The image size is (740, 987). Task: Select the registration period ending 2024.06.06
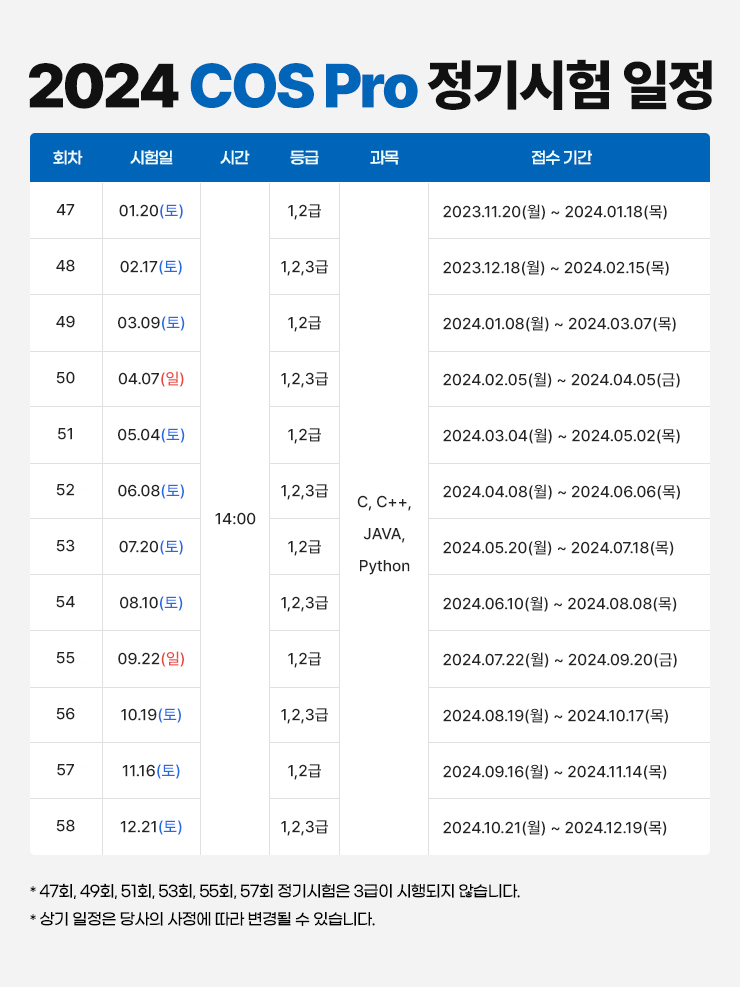555,491
